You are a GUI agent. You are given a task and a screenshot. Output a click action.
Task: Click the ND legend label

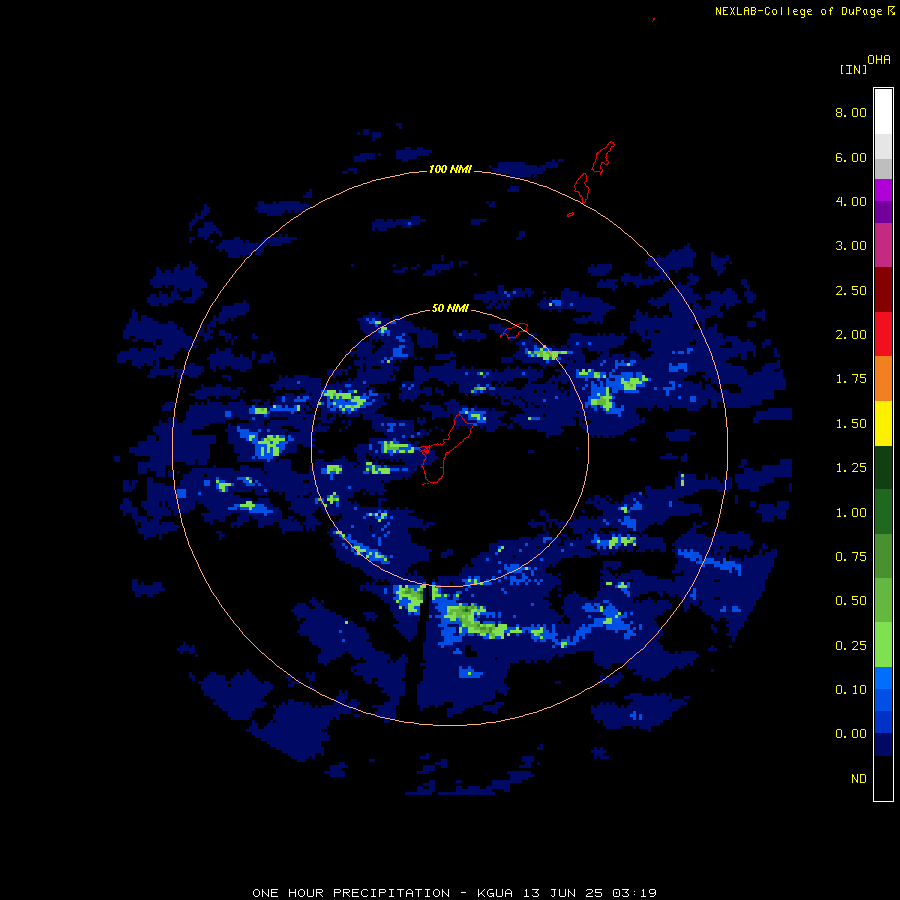tap(859, 779)
